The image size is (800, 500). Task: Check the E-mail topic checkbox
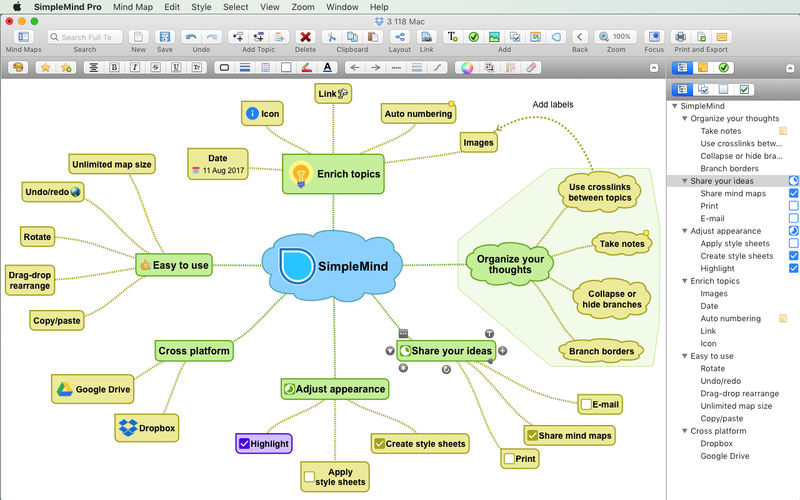tap(586, 405)
